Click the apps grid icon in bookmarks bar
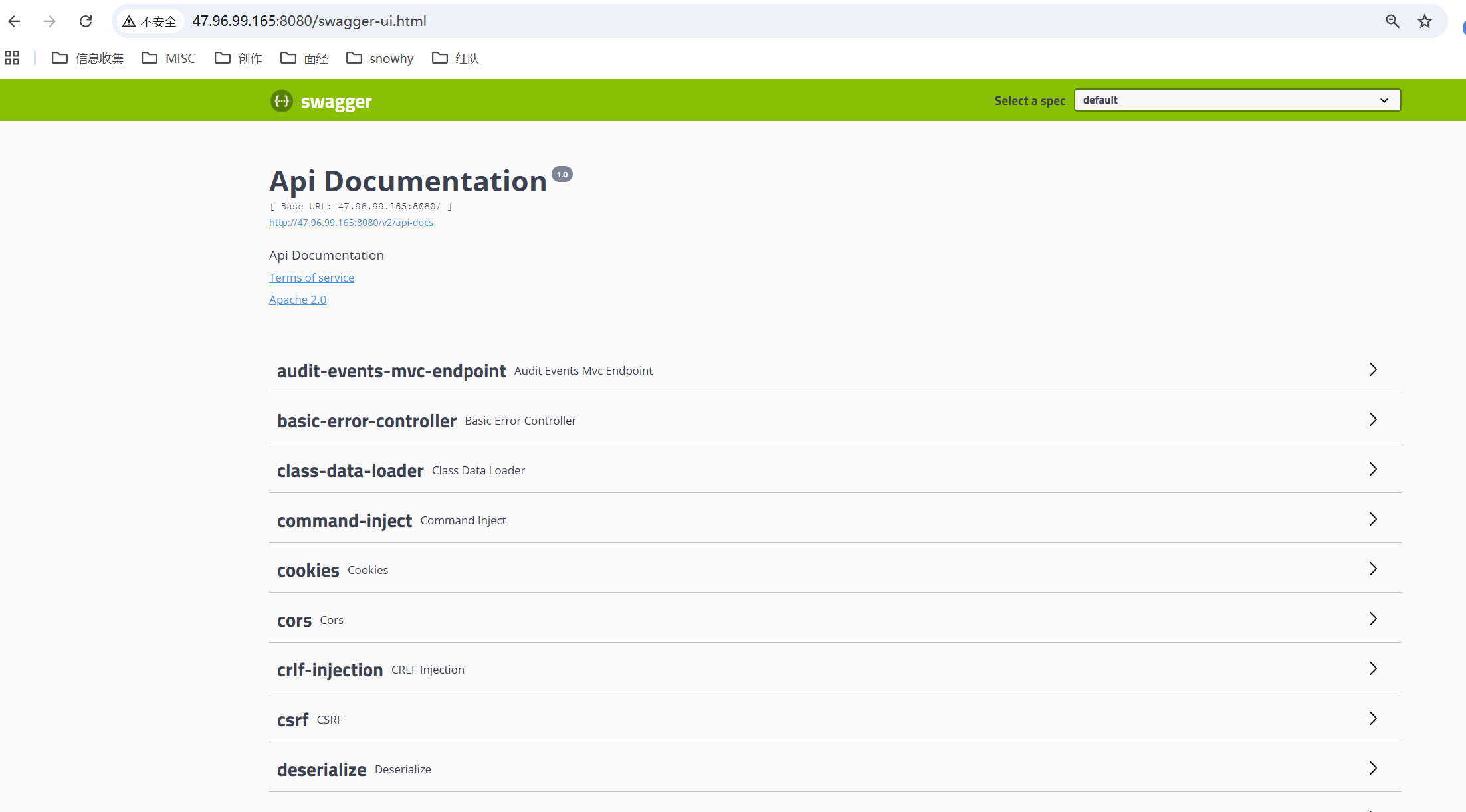This screenshot has width=1466, height=812. point(12,58)
